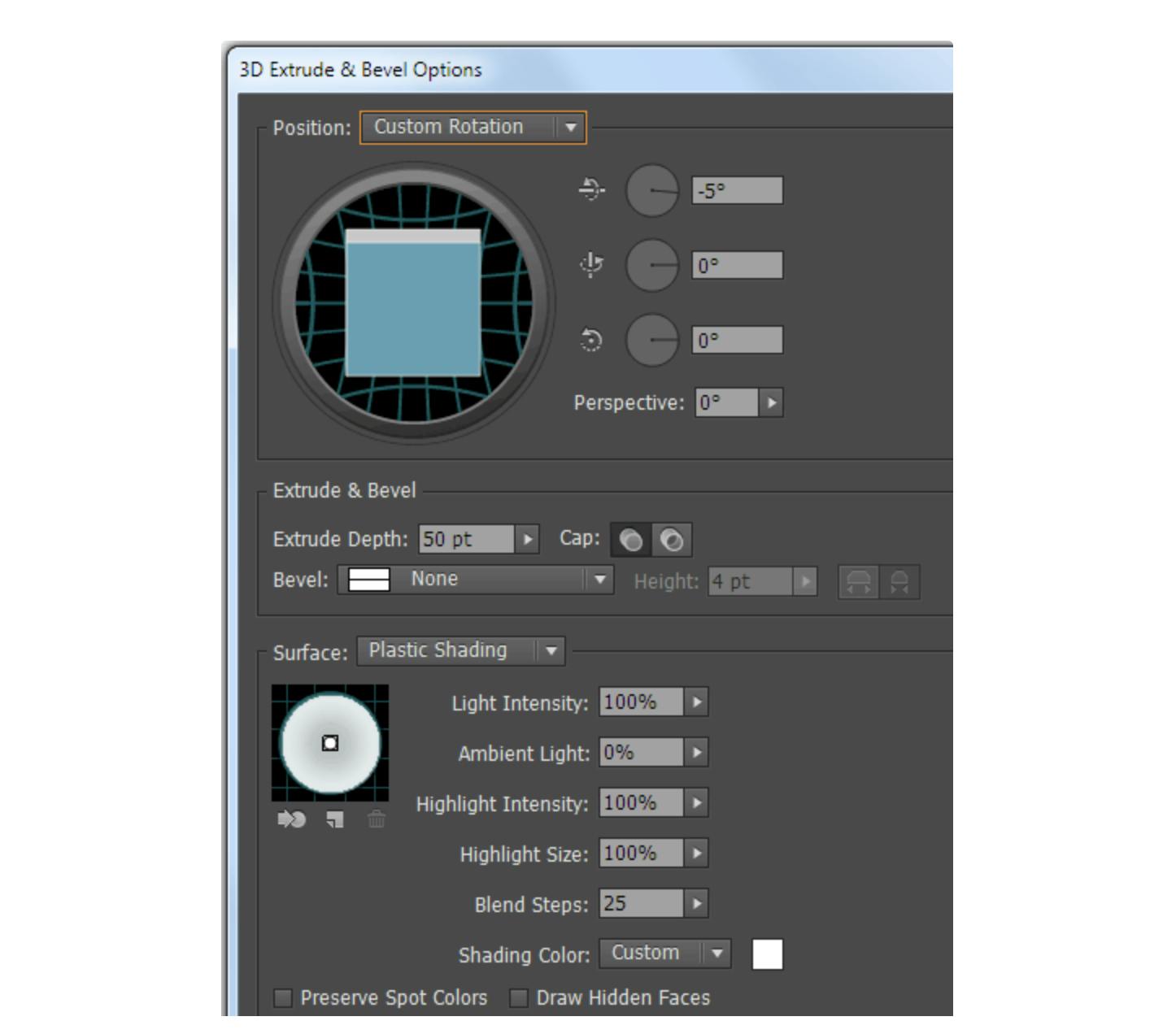Open the Shading Color dropdown

pyautogui.click(x=663, y=953)
